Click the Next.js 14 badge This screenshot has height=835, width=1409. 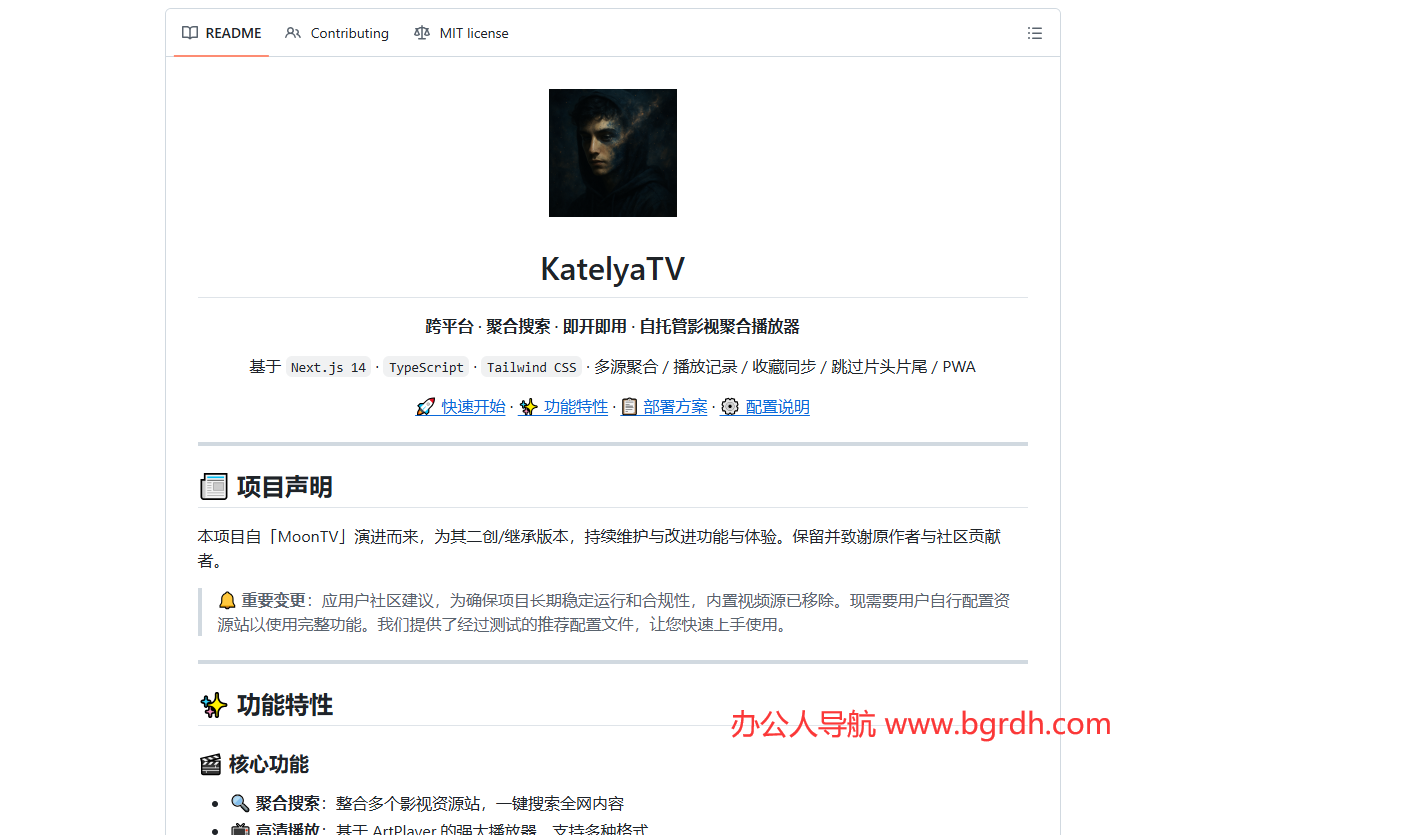point(328,366)
